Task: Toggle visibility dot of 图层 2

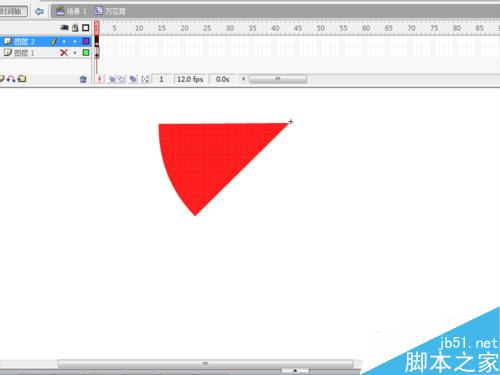Action: point(64,41)
